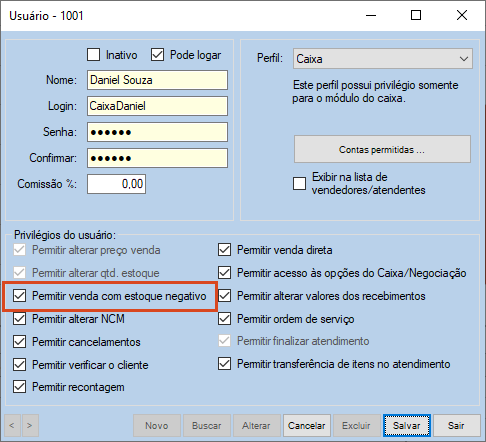Toggle Permitir verificar o cliente
This screenshot has width=486, height=442.
20,365
